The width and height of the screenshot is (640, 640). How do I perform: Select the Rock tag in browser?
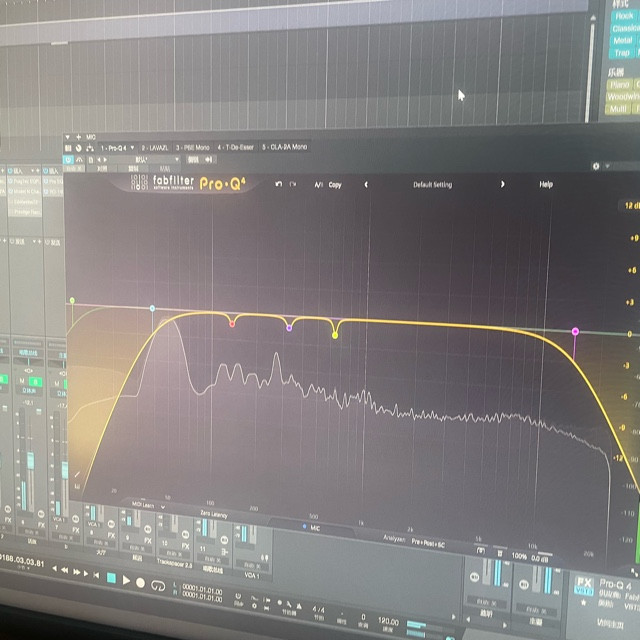(624, 16)
